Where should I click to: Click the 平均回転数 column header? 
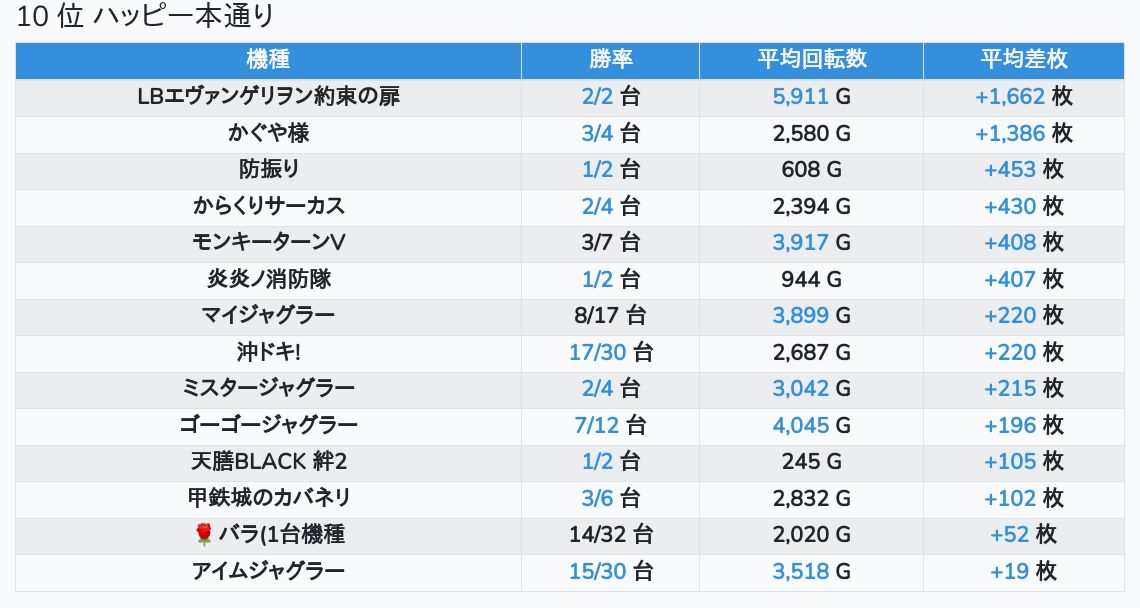(811, 60)
